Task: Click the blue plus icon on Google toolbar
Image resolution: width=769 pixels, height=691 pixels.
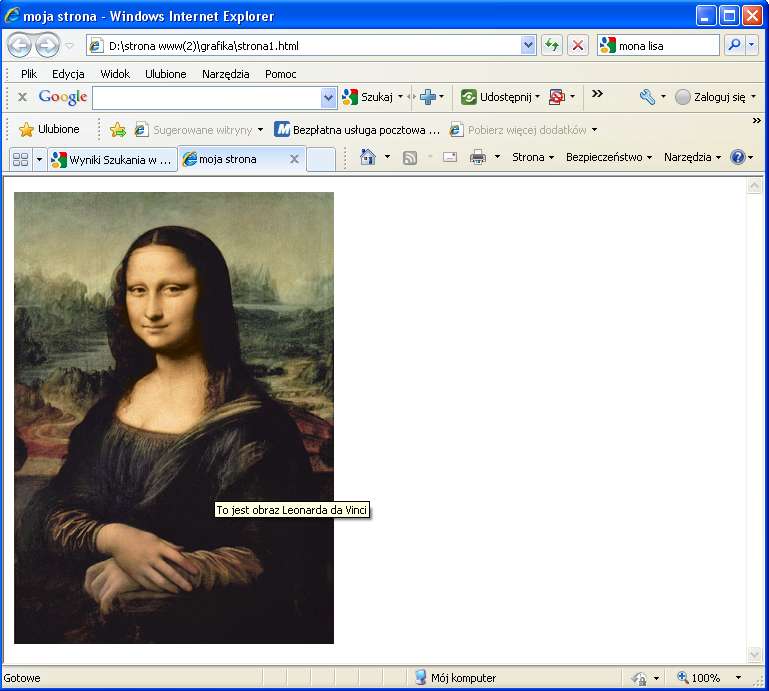Action: point(428,97)
